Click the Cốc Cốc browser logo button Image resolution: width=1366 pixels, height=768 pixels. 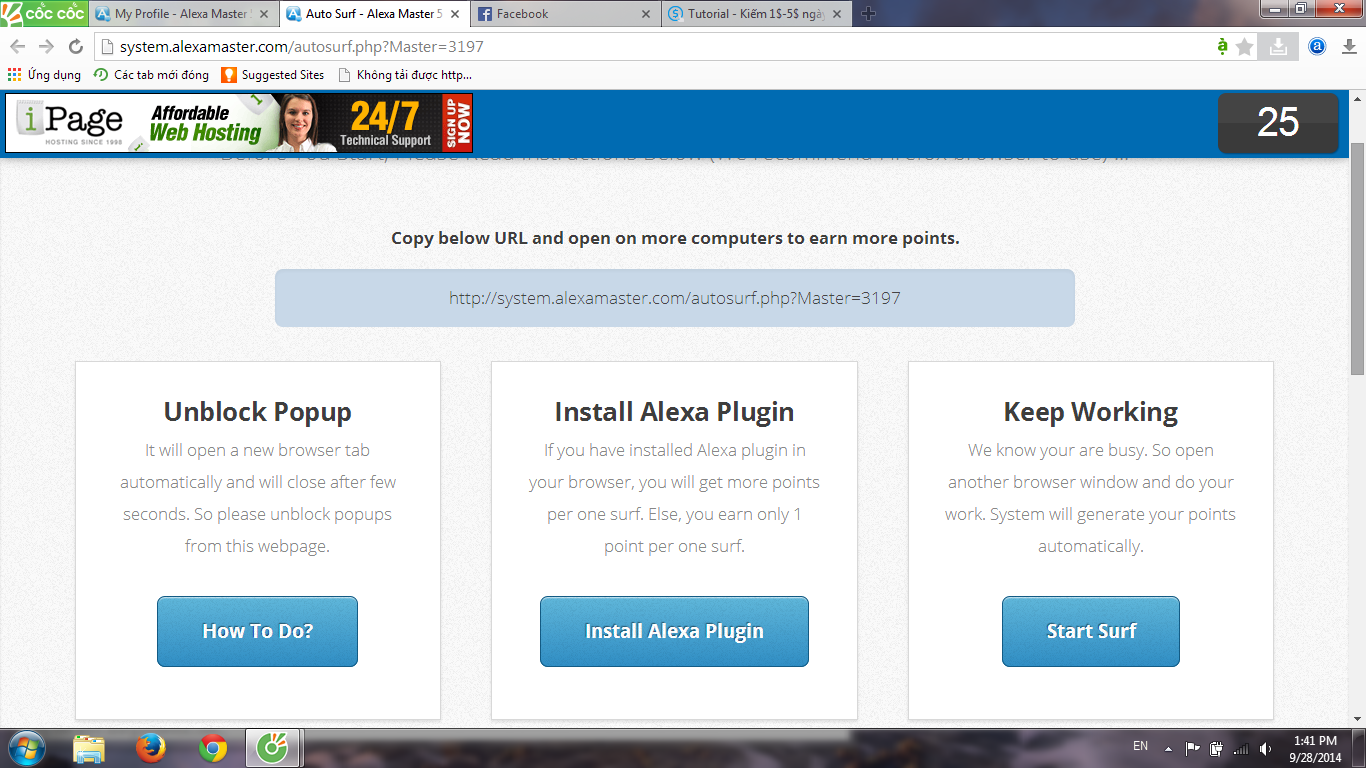click(x=43, y=13)
